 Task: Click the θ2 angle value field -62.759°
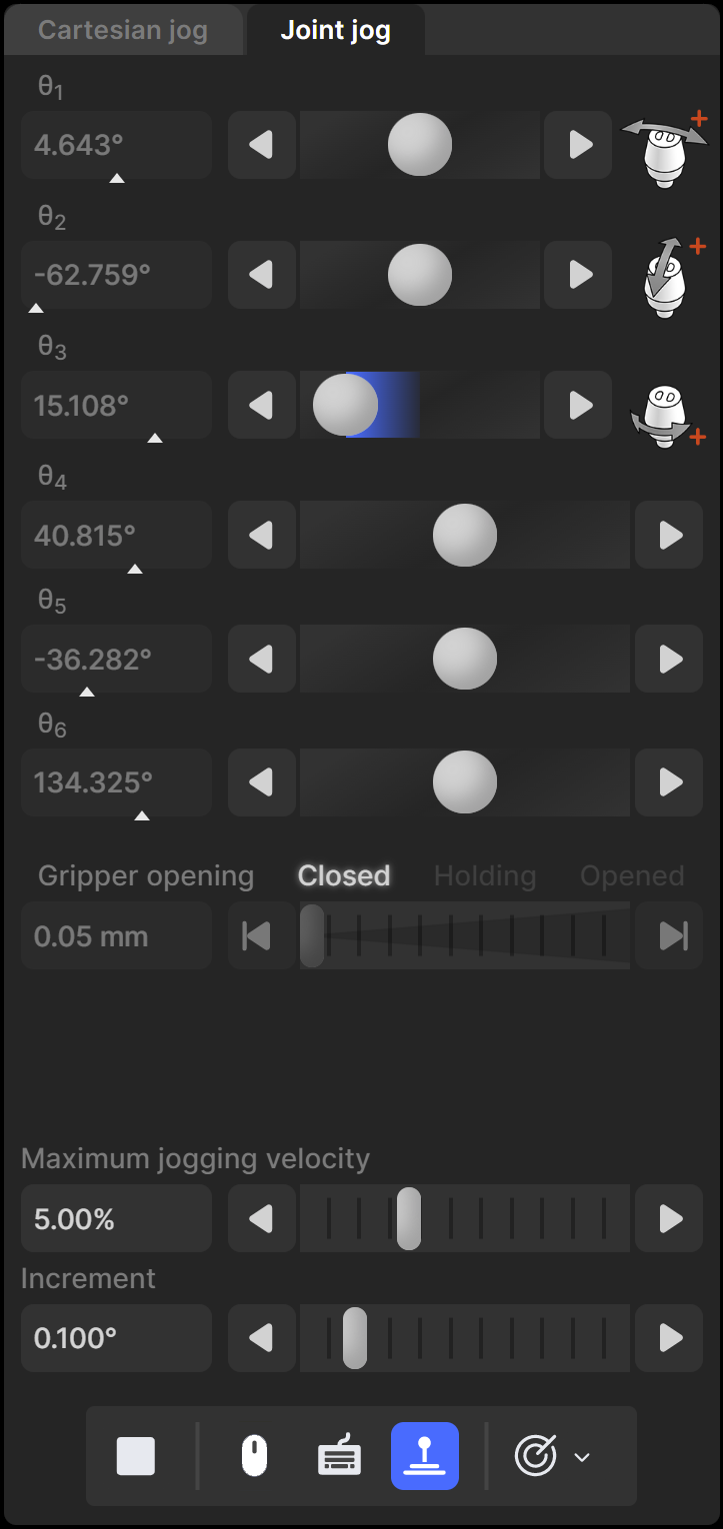point(116,275)
